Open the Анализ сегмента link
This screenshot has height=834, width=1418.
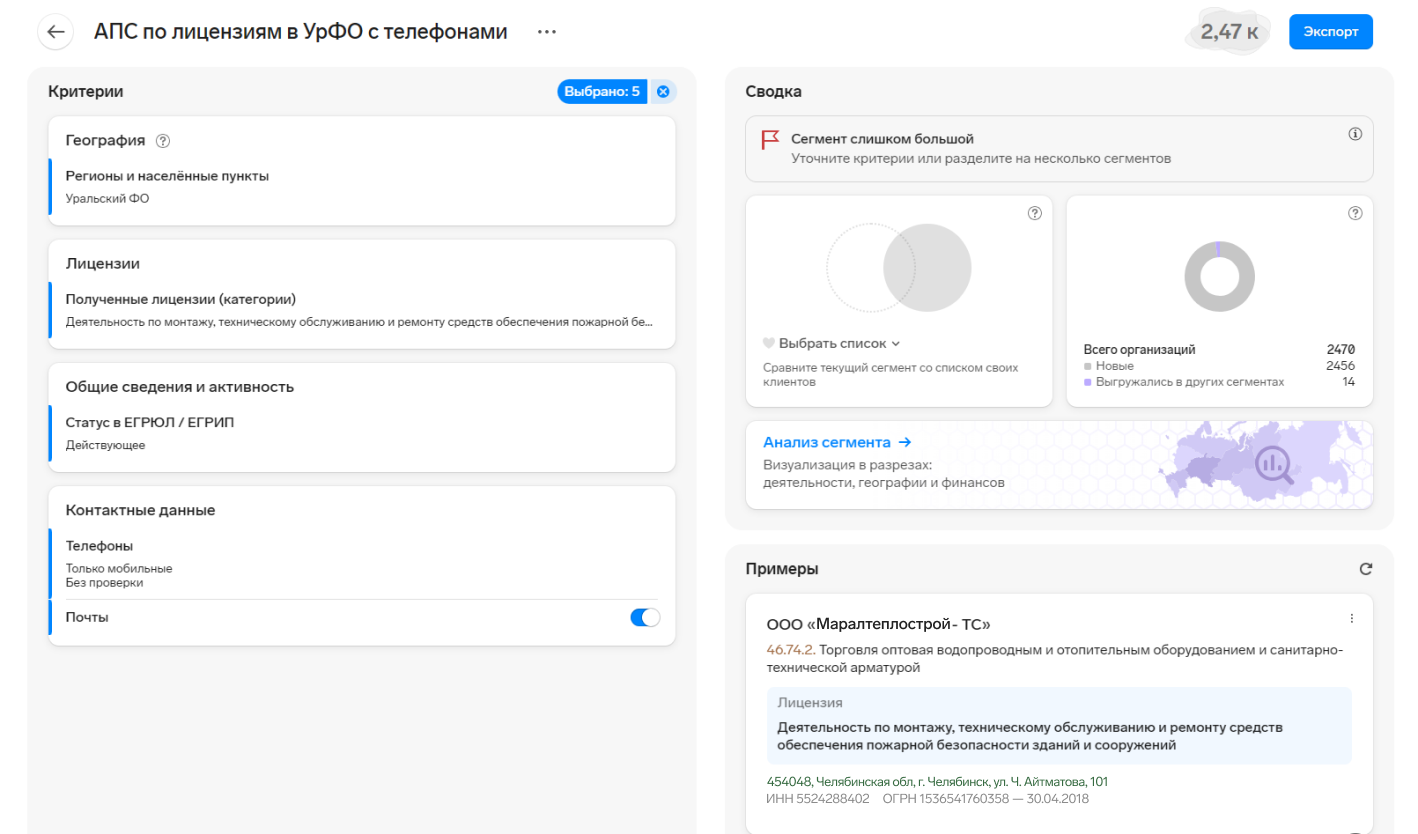(837, 442)
